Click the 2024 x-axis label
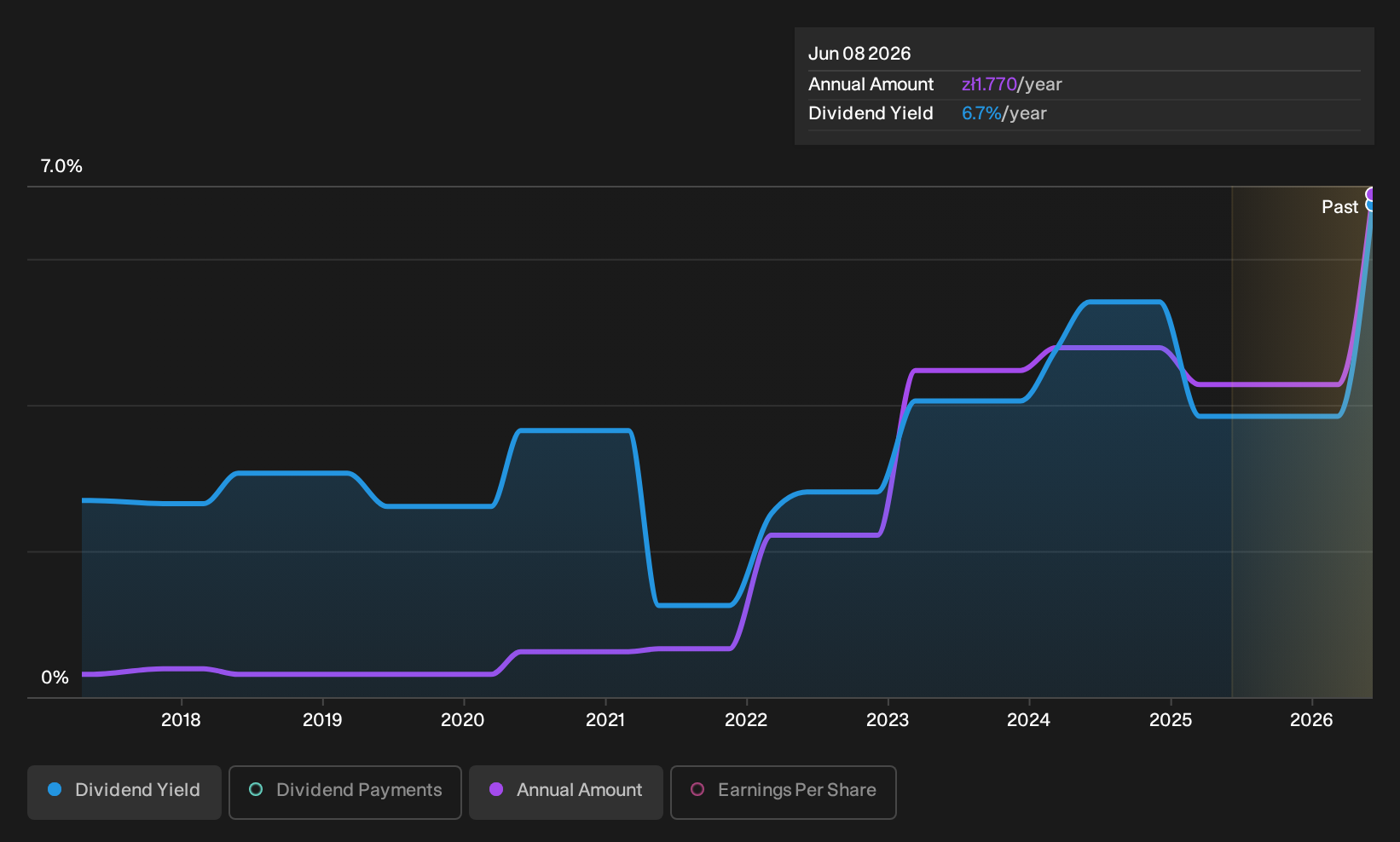This screenshot has width=1400, height=842. pyautogui.click(x=1029, y=720)
